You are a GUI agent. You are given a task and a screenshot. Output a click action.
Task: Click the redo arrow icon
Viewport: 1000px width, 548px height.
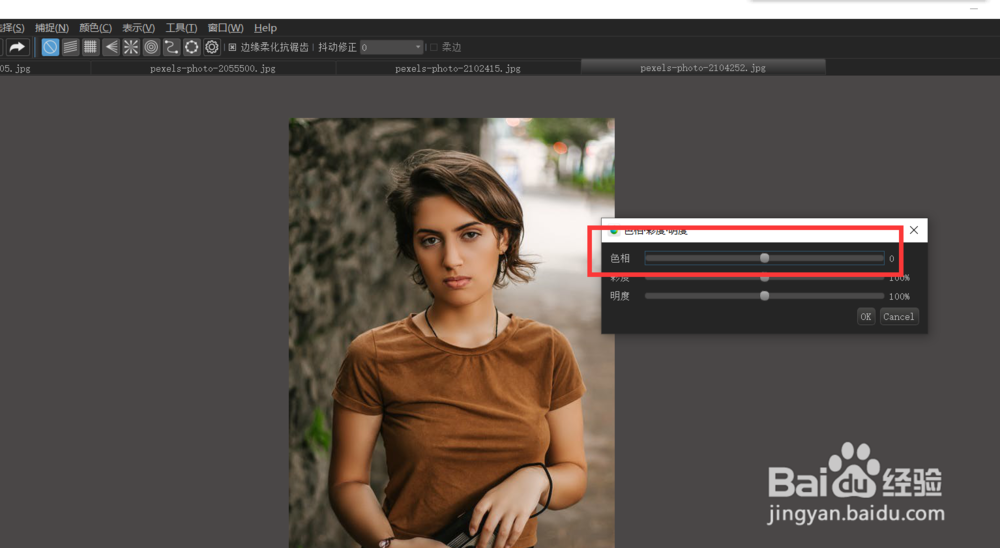pos(17,47)
